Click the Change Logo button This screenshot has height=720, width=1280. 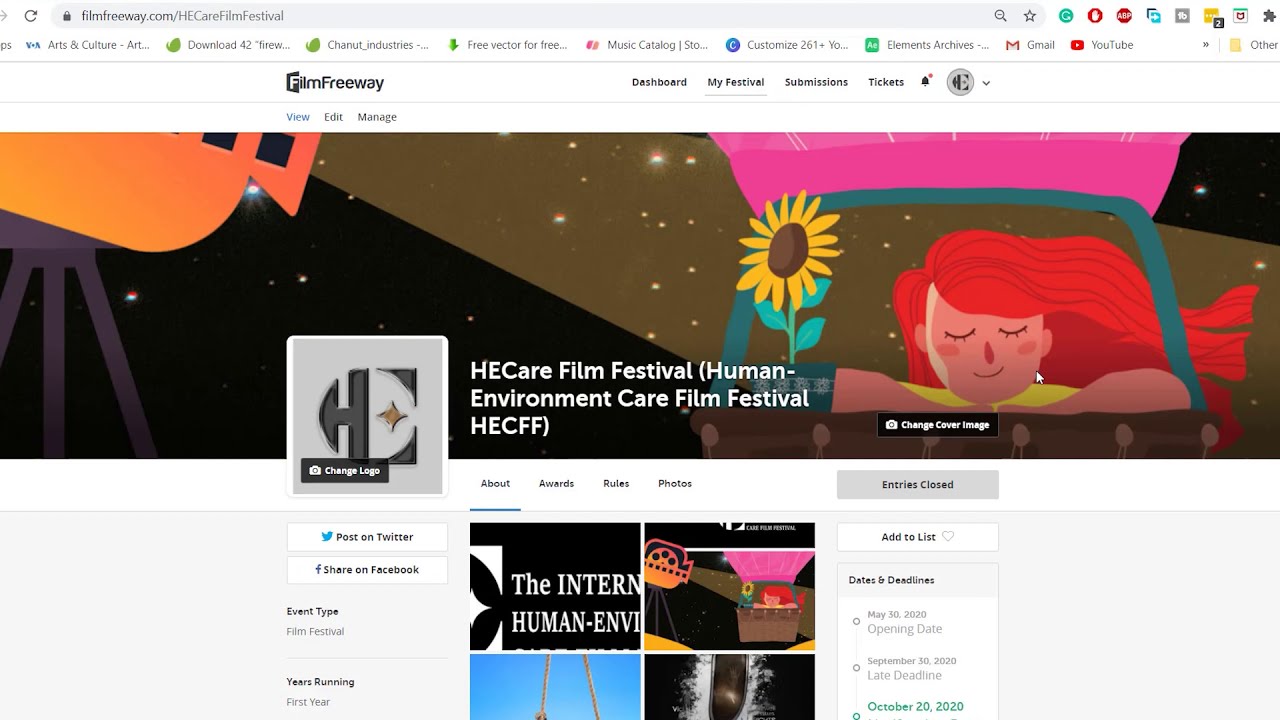pos(345,470)
